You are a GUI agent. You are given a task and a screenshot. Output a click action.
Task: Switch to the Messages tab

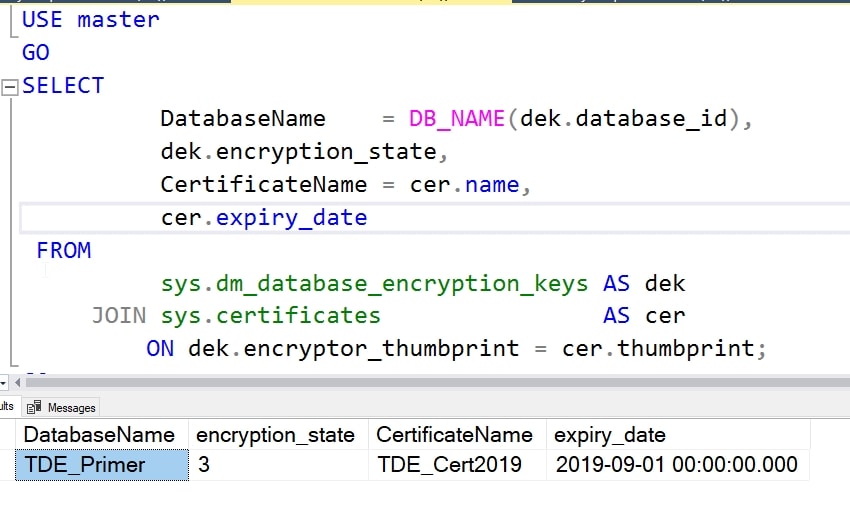pos(70,407)
